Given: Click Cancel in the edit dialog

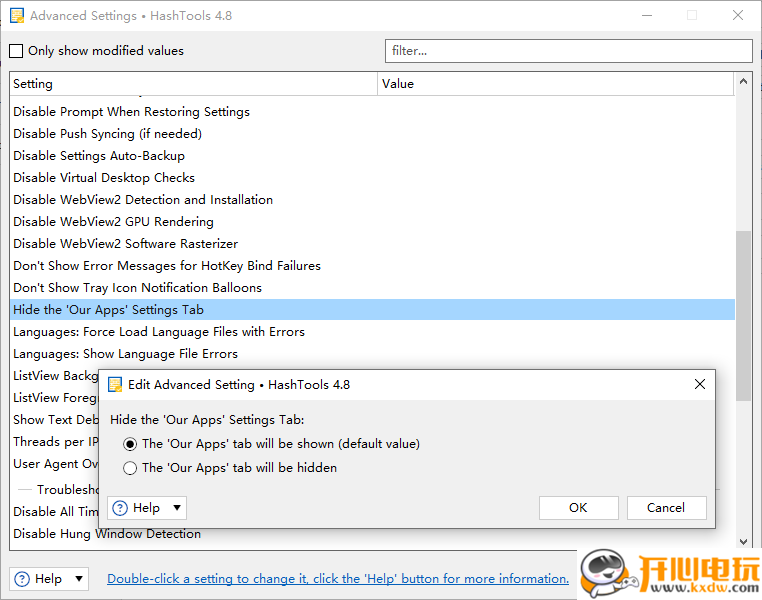Looking at the screenshot, I should (x=666, y=508).
